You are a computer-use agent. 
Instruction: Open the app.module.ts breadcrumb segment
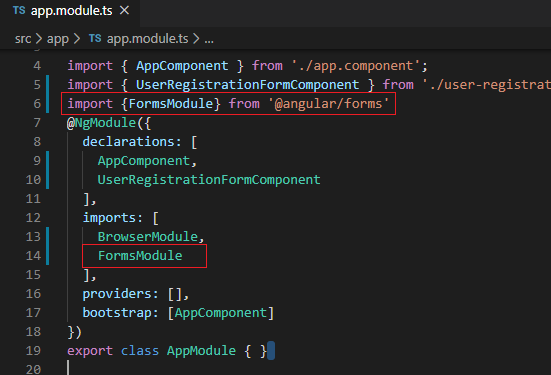click(x=147, y=39)
